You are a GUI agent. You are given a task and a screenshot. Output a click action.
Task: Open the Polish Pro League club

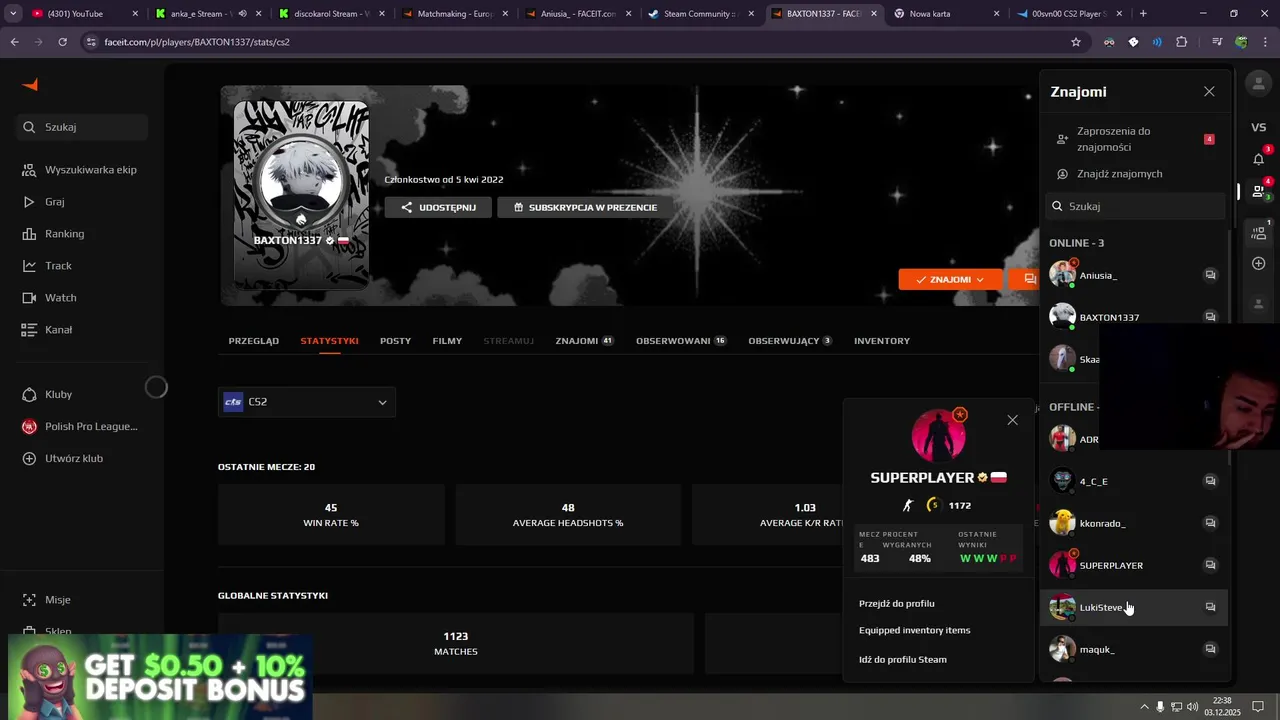(82, 427)
